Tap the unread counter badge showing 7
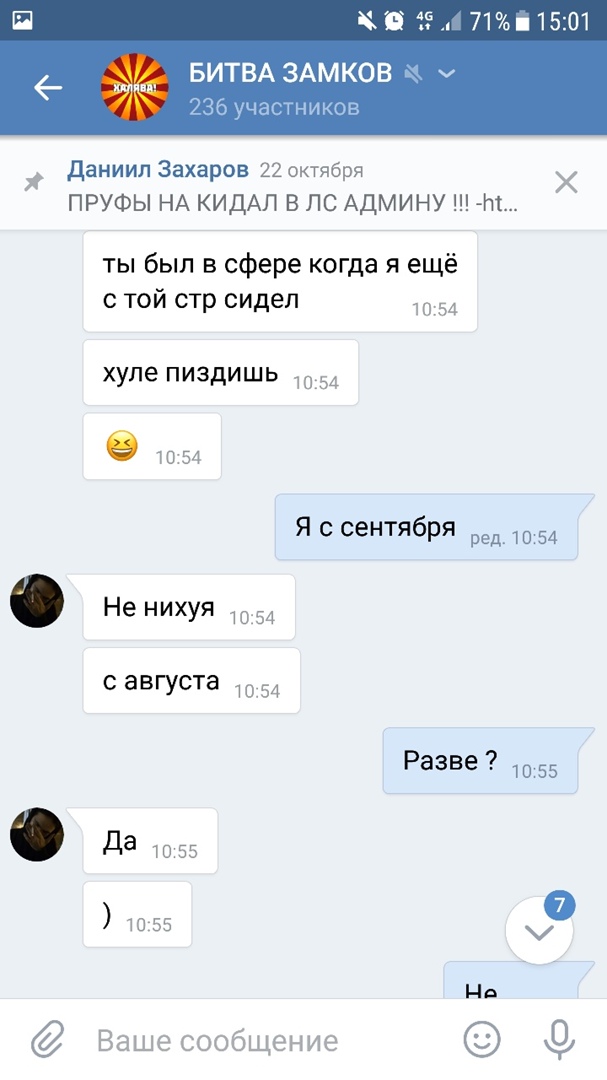 point(559,905)
